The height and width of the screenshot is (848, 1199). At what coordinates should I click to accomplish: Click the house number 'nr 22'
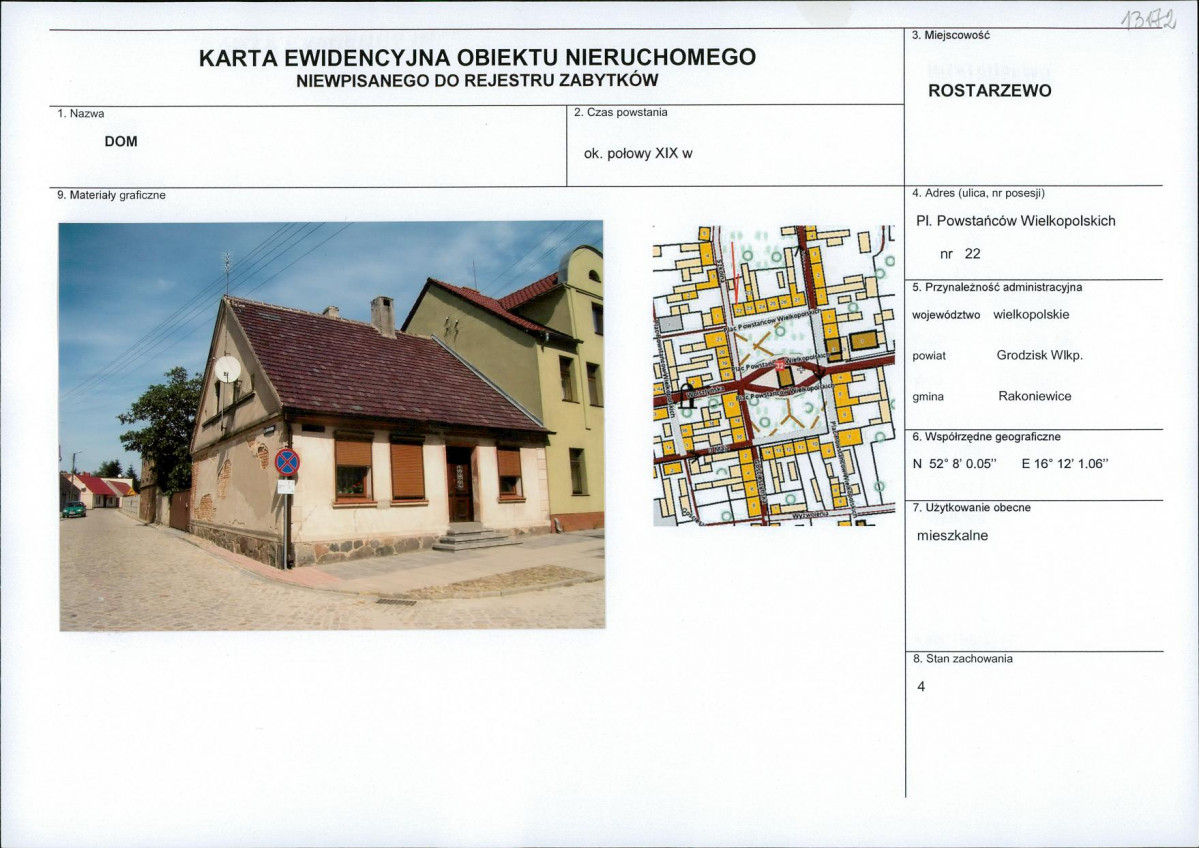pyautogui.click(x=960, y=254)
